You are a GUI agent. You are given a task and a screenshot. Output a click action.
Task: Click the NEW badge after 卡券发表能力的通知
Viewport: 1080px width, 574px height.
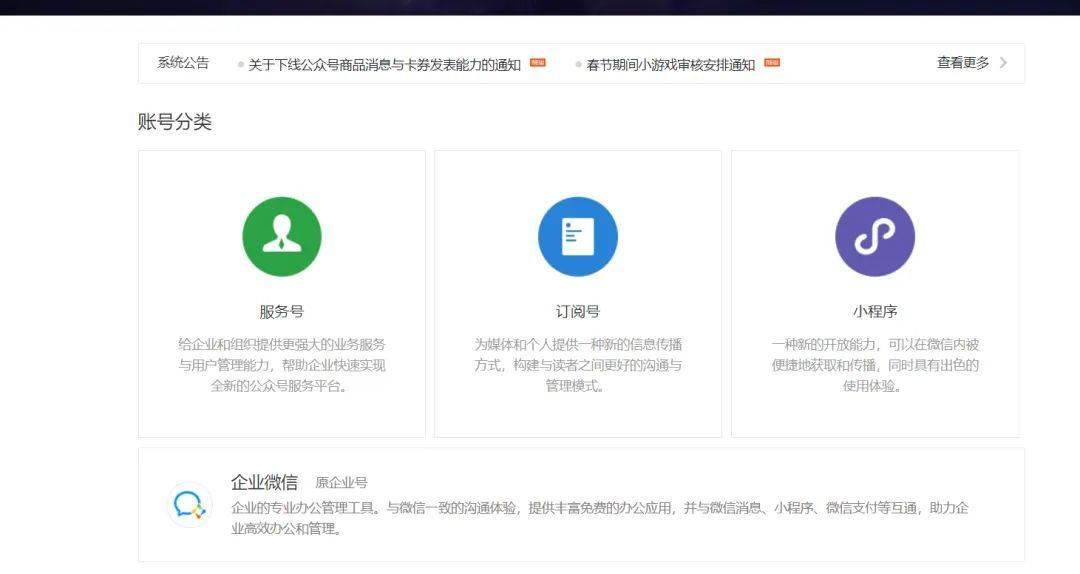coord(538,63)
